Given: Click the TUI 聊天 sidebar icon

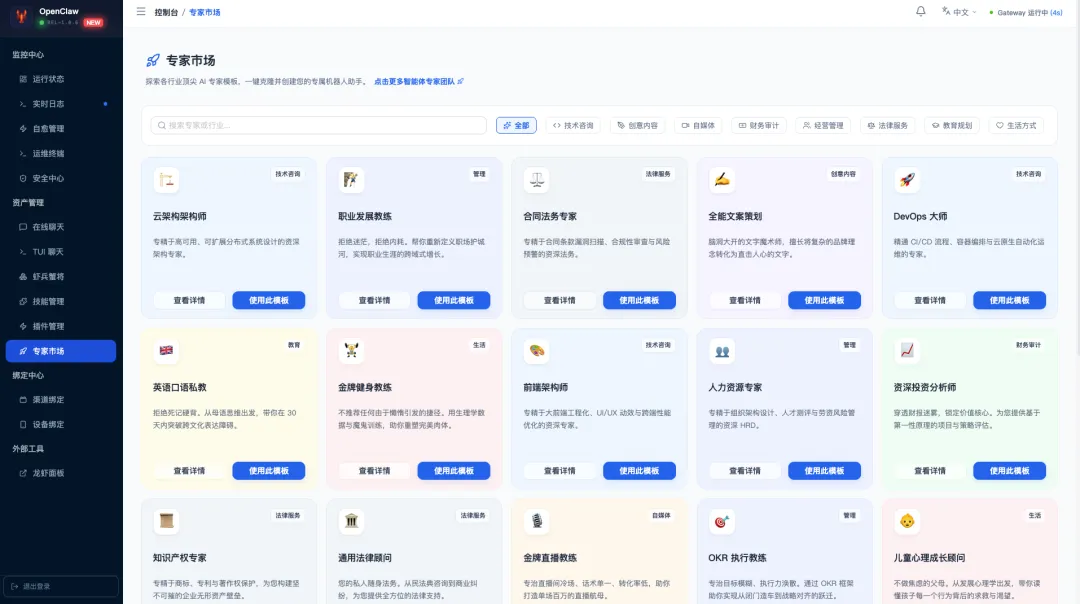Looking at the screenshot, I should [x=23, y=252].
